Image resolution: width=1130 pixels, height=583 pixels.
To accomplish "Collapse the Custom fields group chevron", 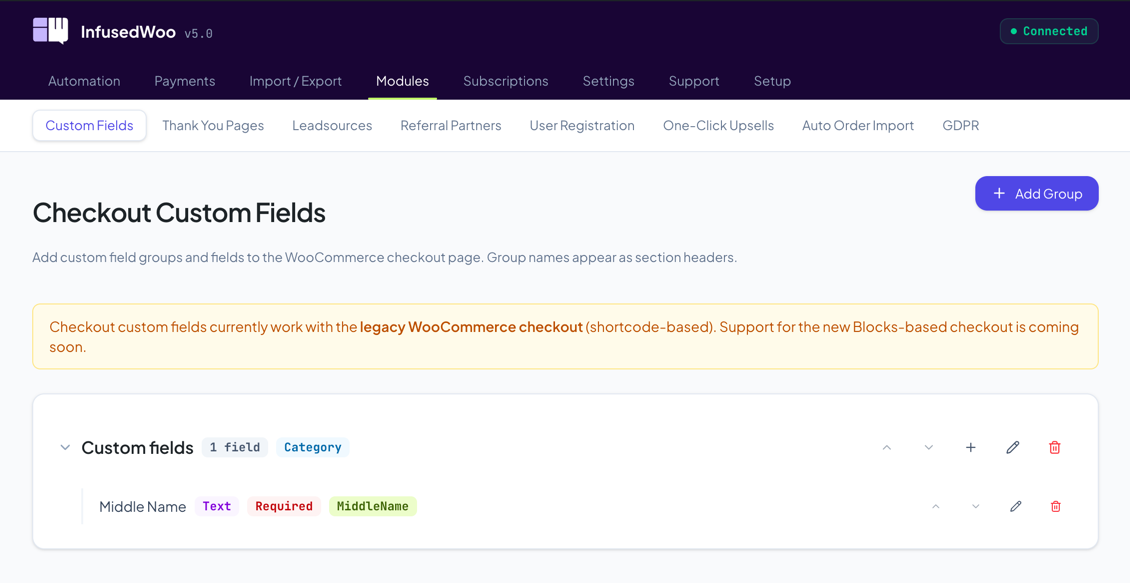I will pyautogui.click(x=65, y=447).
